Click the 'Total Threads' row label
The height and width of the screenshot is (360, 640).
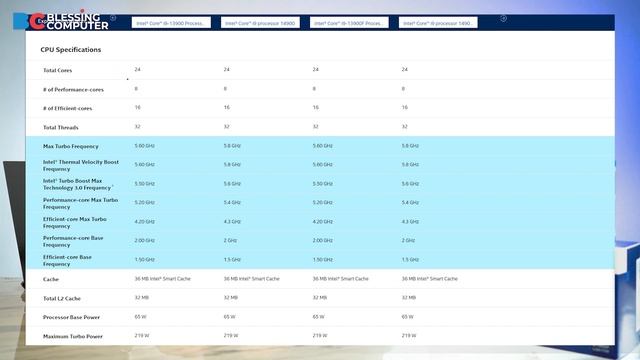click(61, 127)
